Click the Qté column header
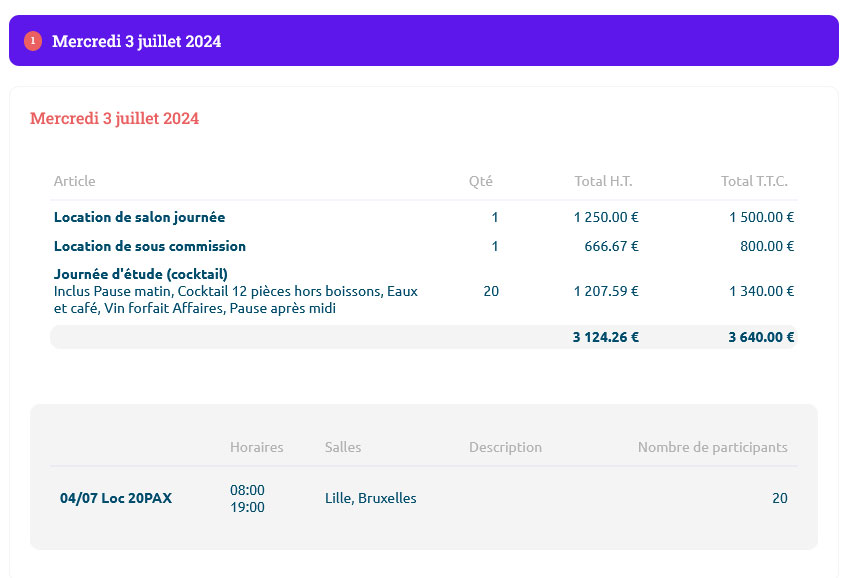Viewport: 852px width, 578px height. pos(480,181)
